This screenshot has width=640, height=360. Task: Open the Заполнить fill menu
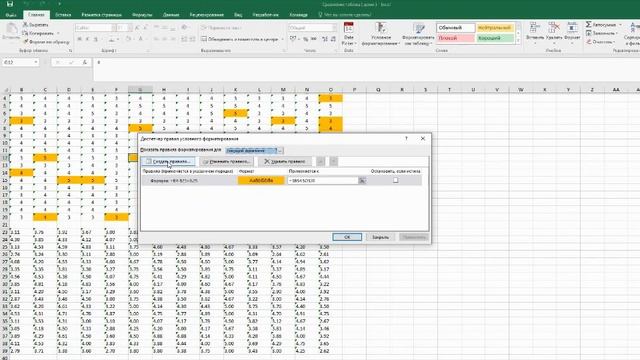click(x=602, y=33)
